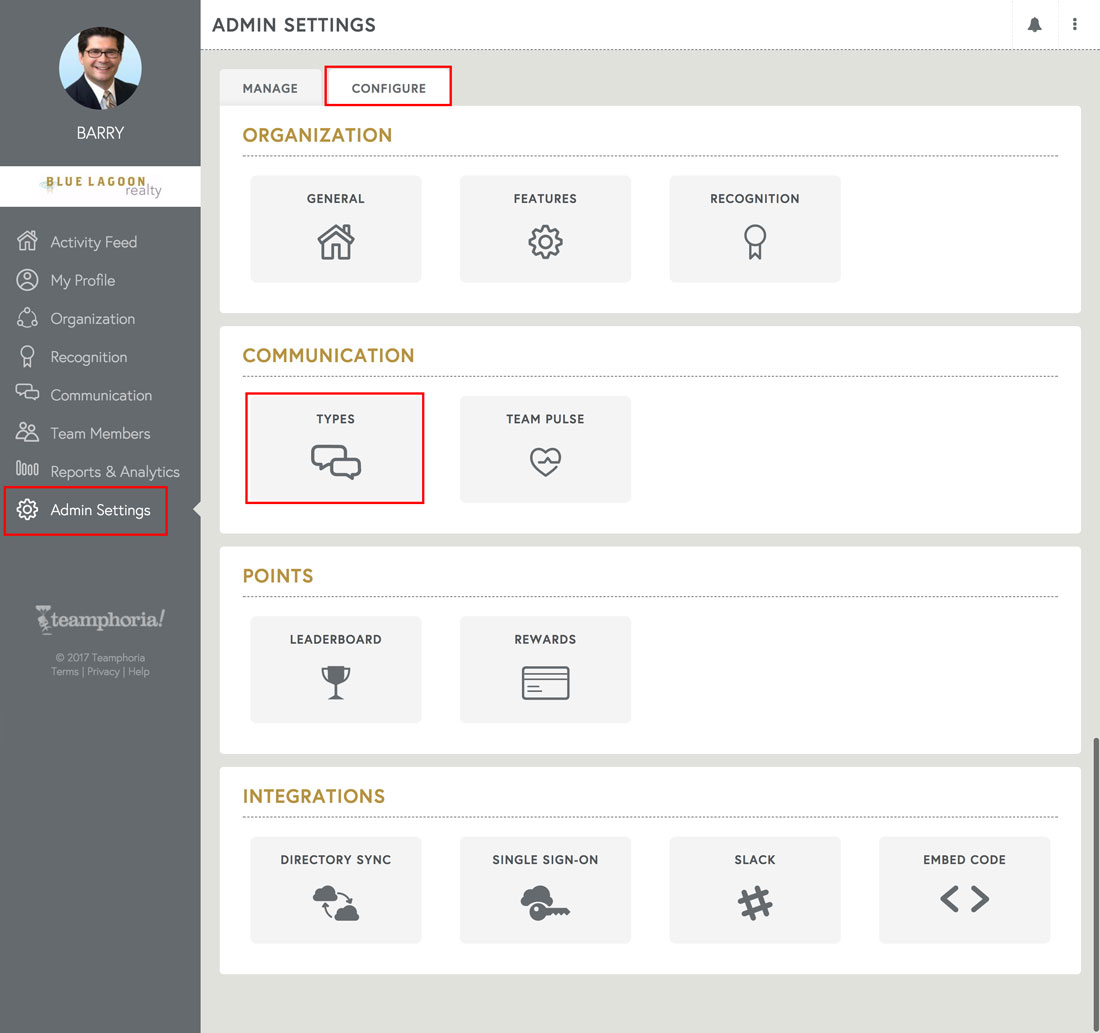
Task: Open the Features gear settings card
Action: (x=545, y=228)
